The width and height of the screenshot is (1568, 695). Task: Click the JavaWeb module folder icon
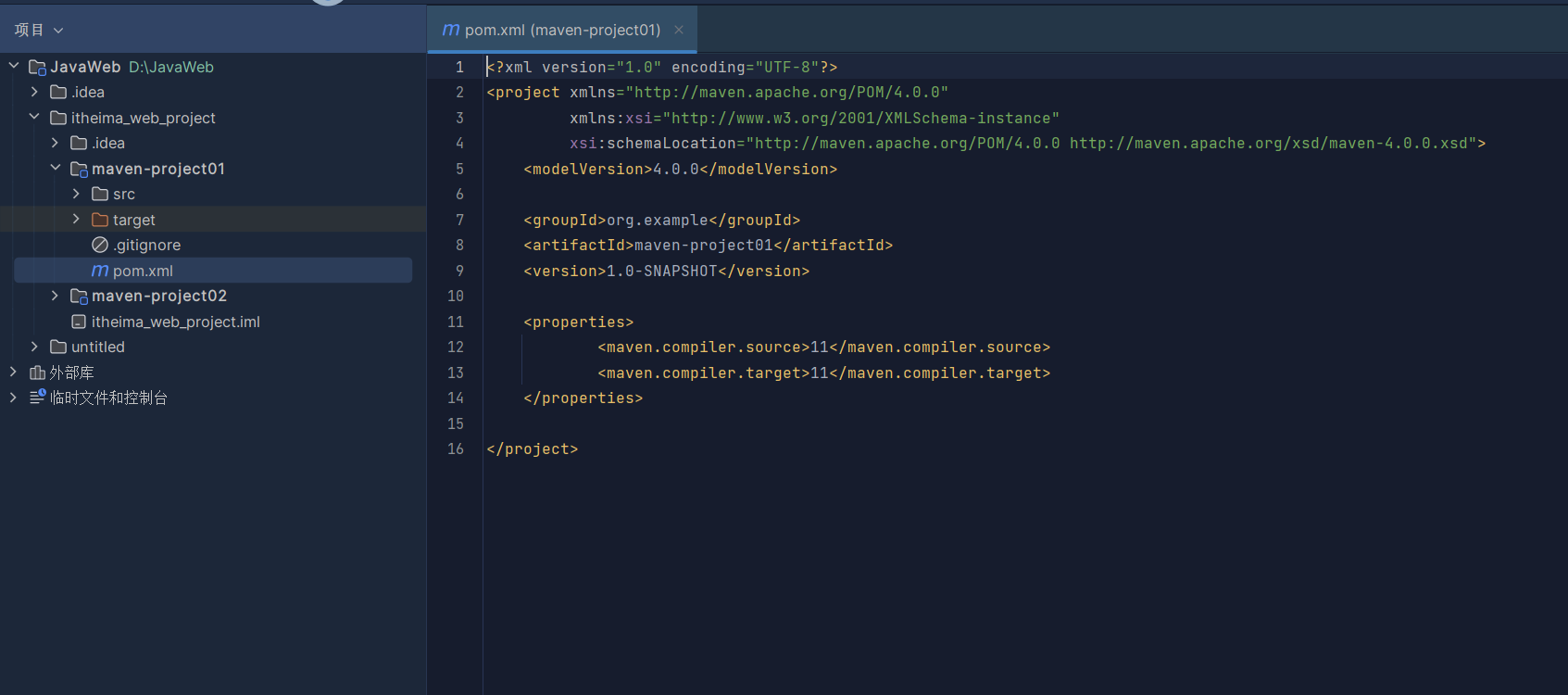pyautogui.click(x=38, y=67)
